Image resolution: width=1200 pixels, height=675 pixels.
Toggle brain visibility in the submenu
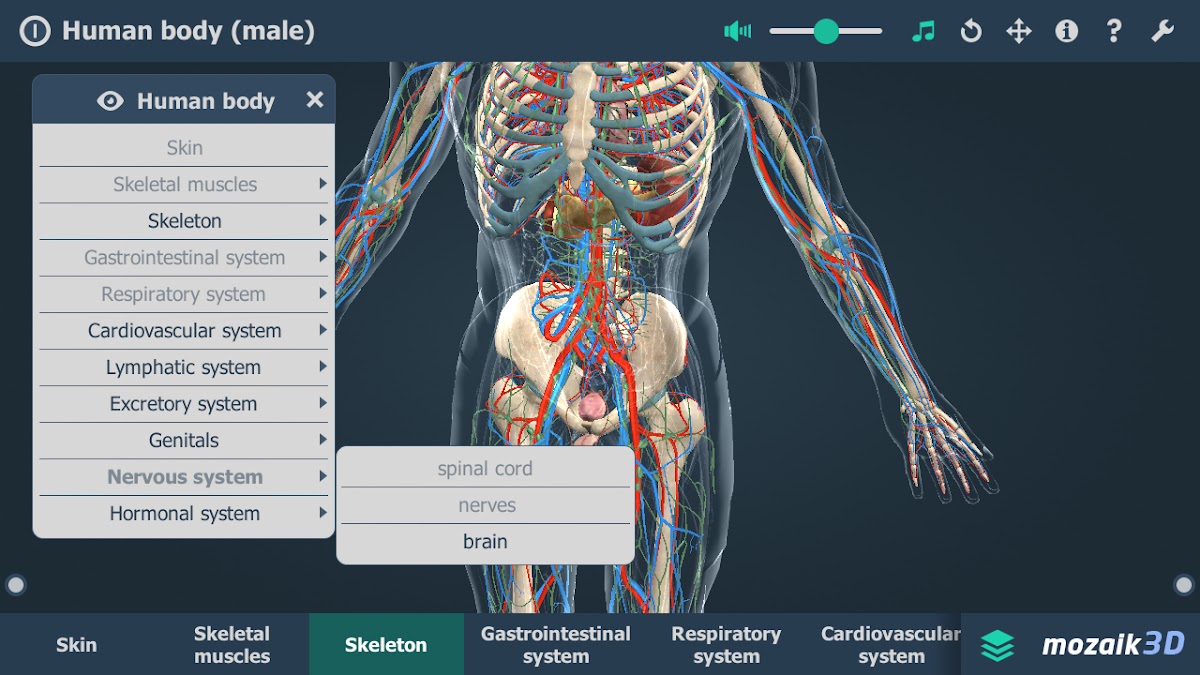pyautogui.click(x=485, y=542)
